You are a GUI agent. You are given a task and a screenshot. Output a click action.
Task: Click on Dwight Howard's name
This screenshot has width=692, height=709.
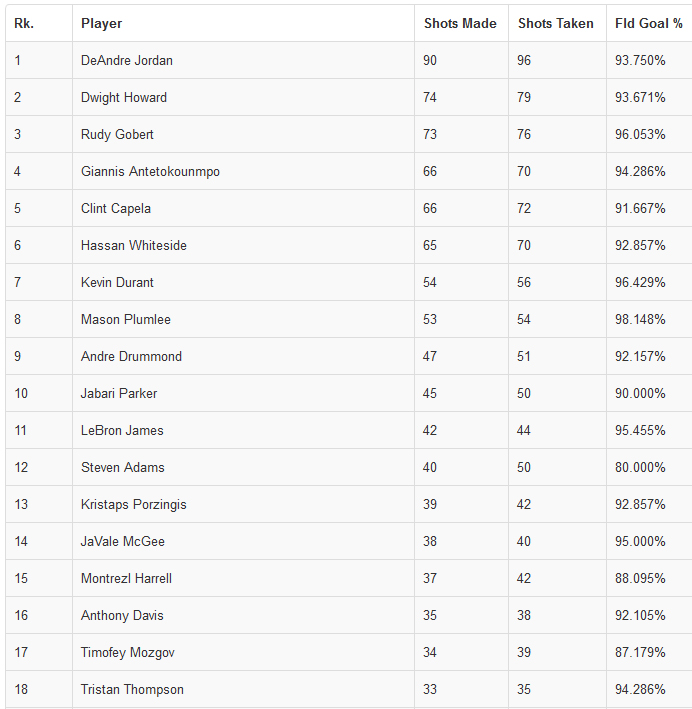pyautogui.click(x=124, y=97)
